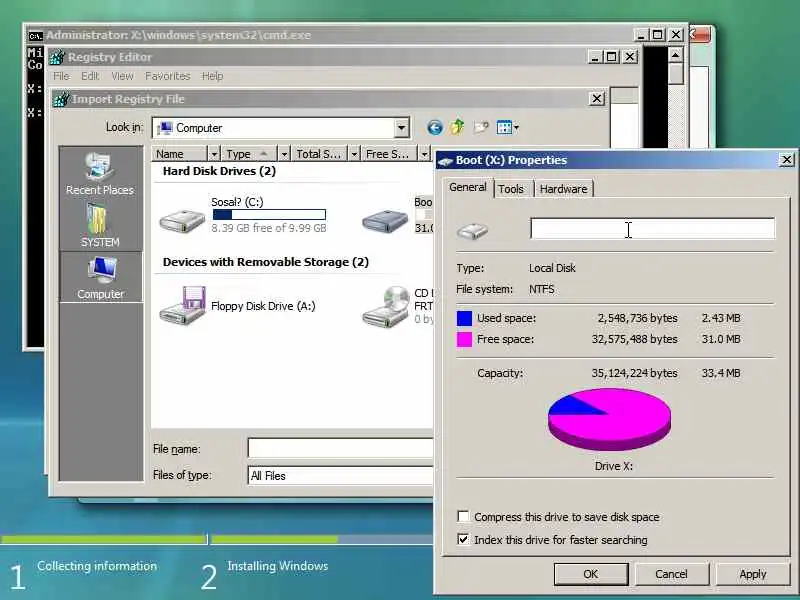Click the cmd.exe window title icon

coord(35,36)
